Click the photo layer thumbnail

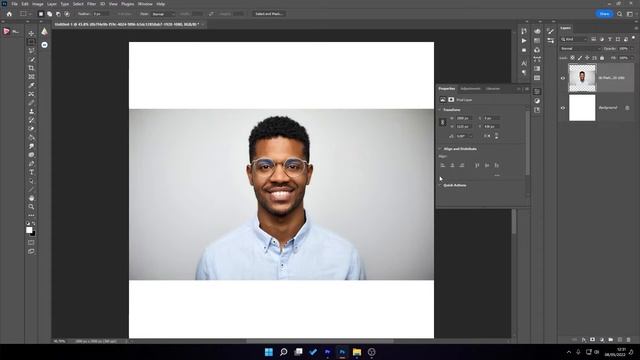582,78
